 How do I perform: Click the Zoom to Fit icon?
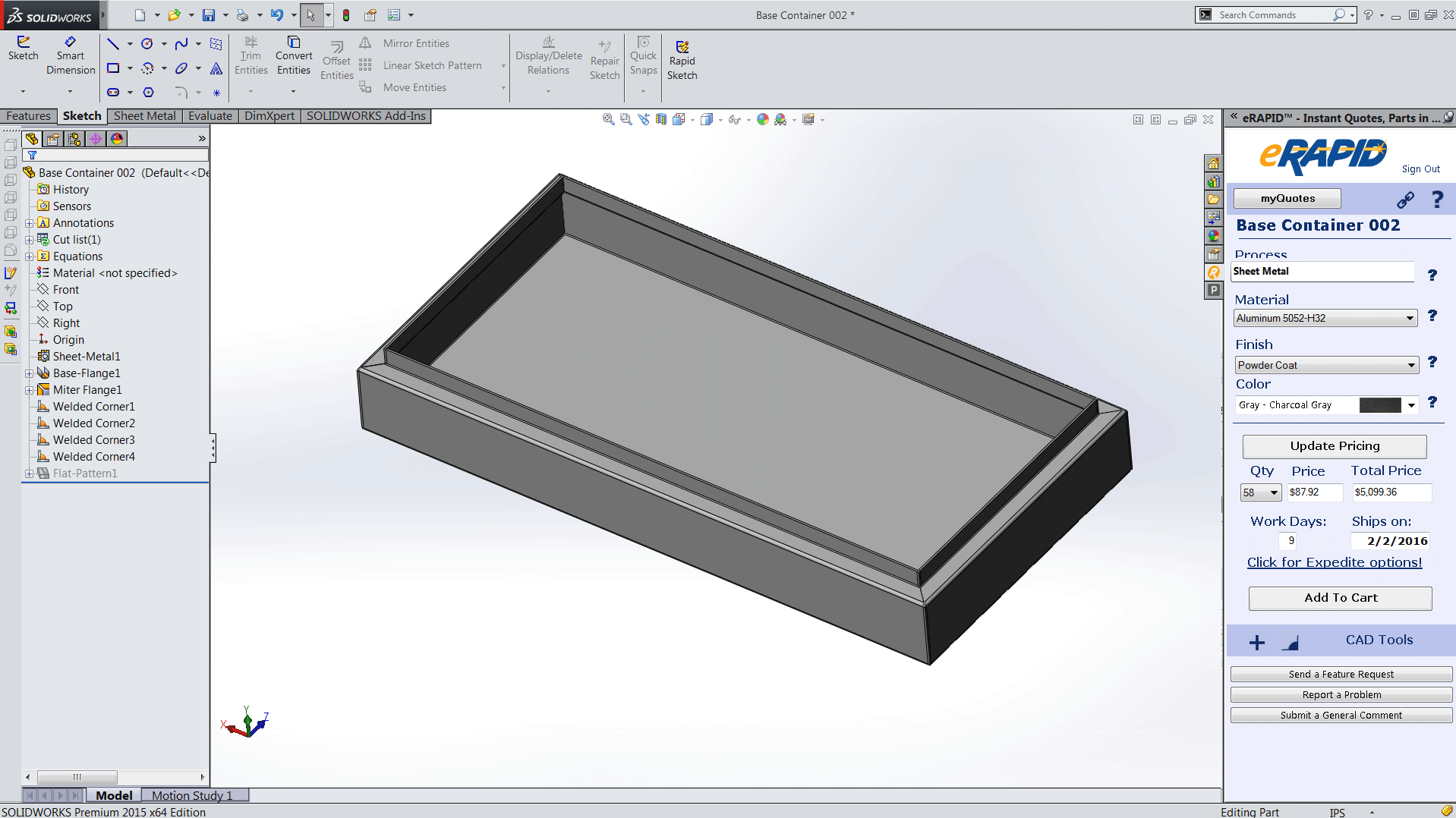point(608,119)
